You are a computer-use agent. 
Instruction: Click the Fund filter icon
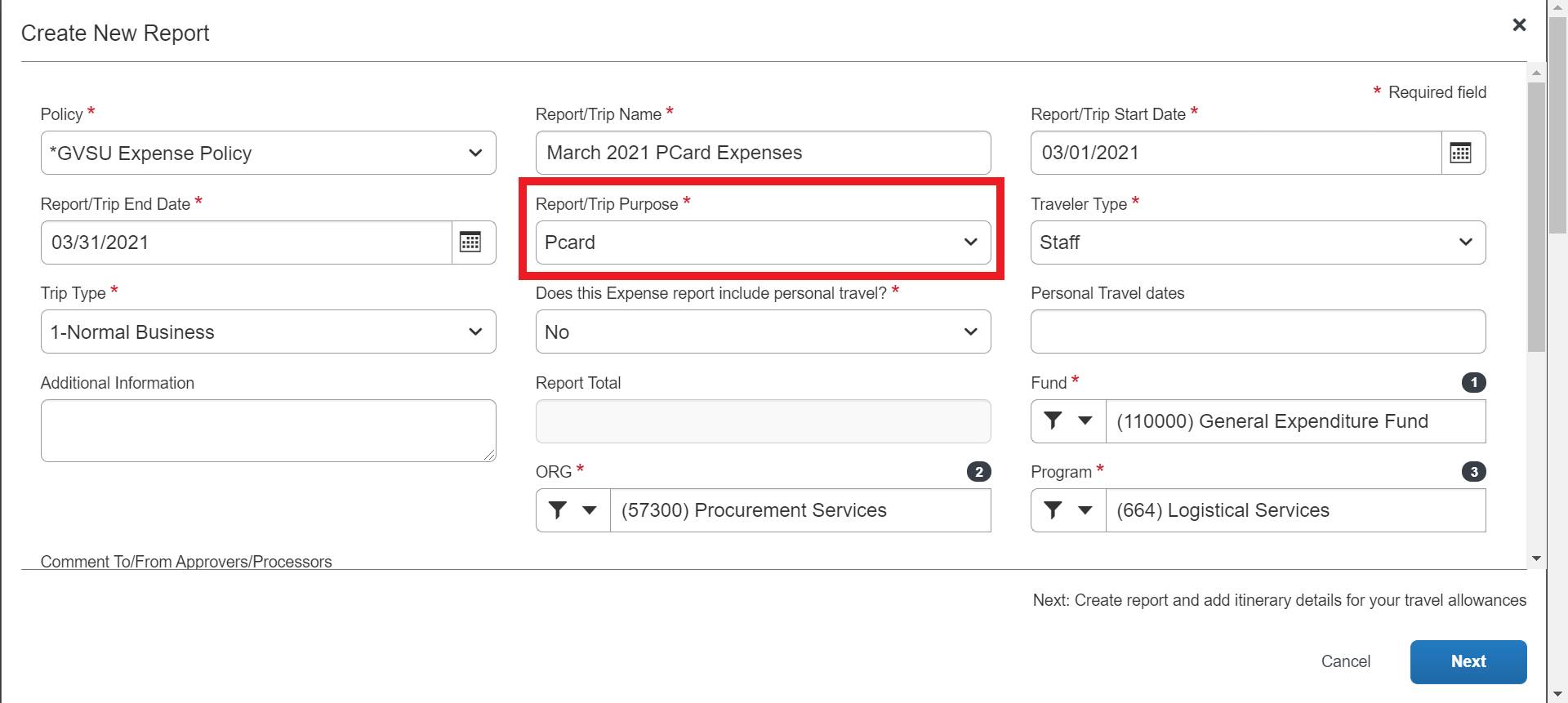click(1053, 421)
